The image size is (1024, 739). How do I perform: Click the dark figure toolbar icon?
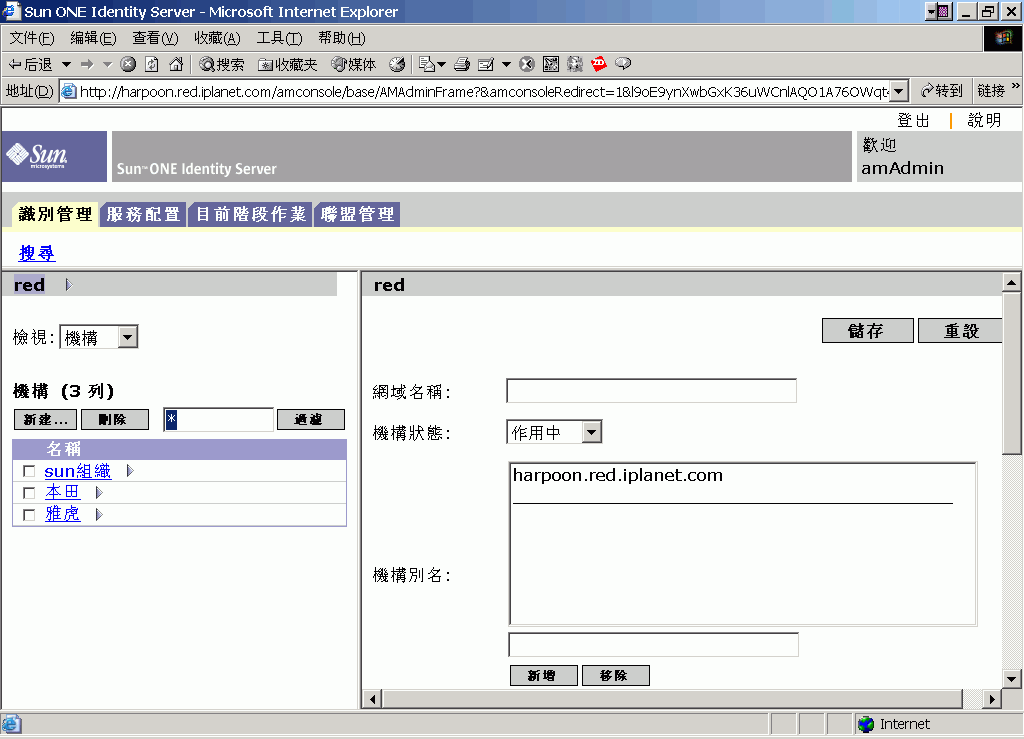click(575, 64)
